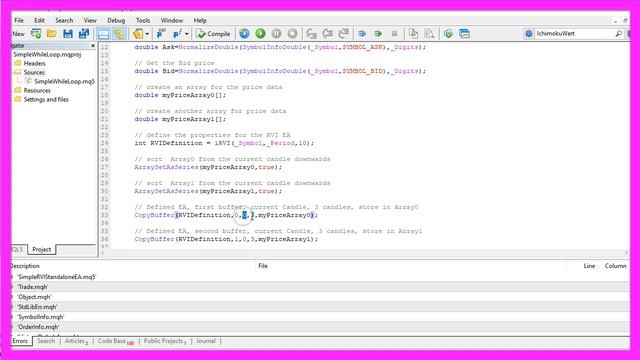640x360 pixels.
Task: Click the new project icon beside New
Action: point(36,34)
